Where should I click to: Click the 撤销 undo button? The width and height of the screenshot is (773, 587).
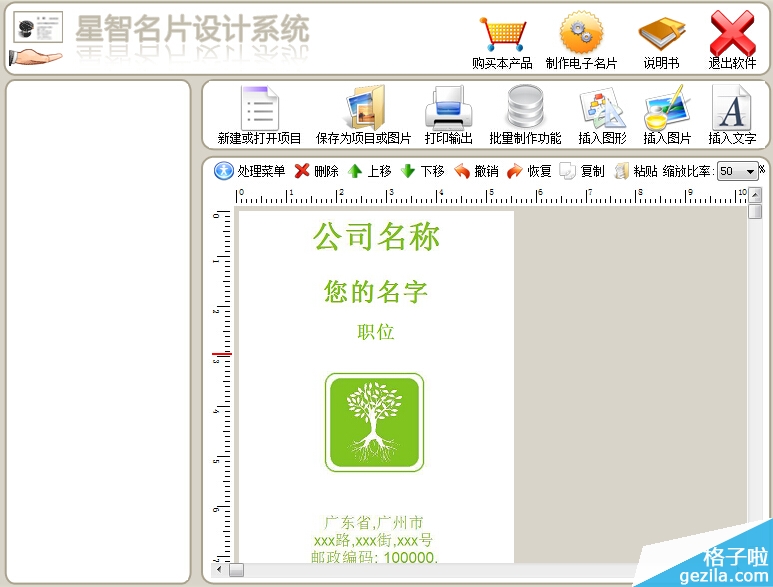476,171
